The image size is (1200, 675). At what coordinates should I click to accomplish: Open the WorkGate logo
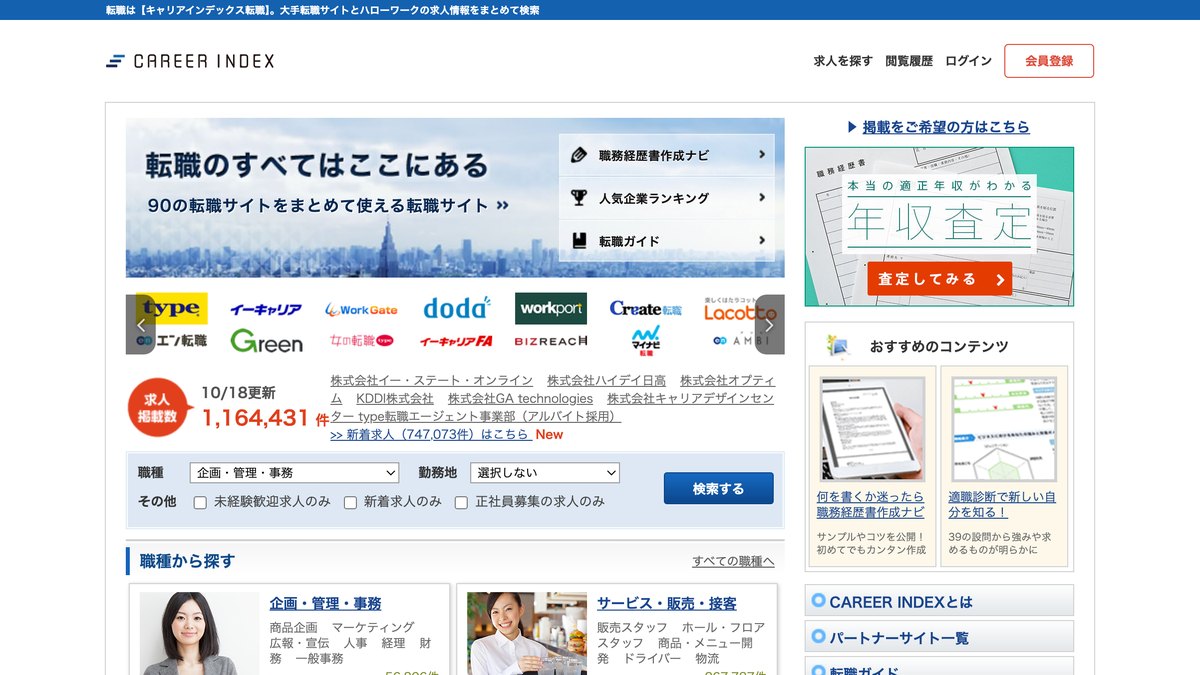point(361,310)
